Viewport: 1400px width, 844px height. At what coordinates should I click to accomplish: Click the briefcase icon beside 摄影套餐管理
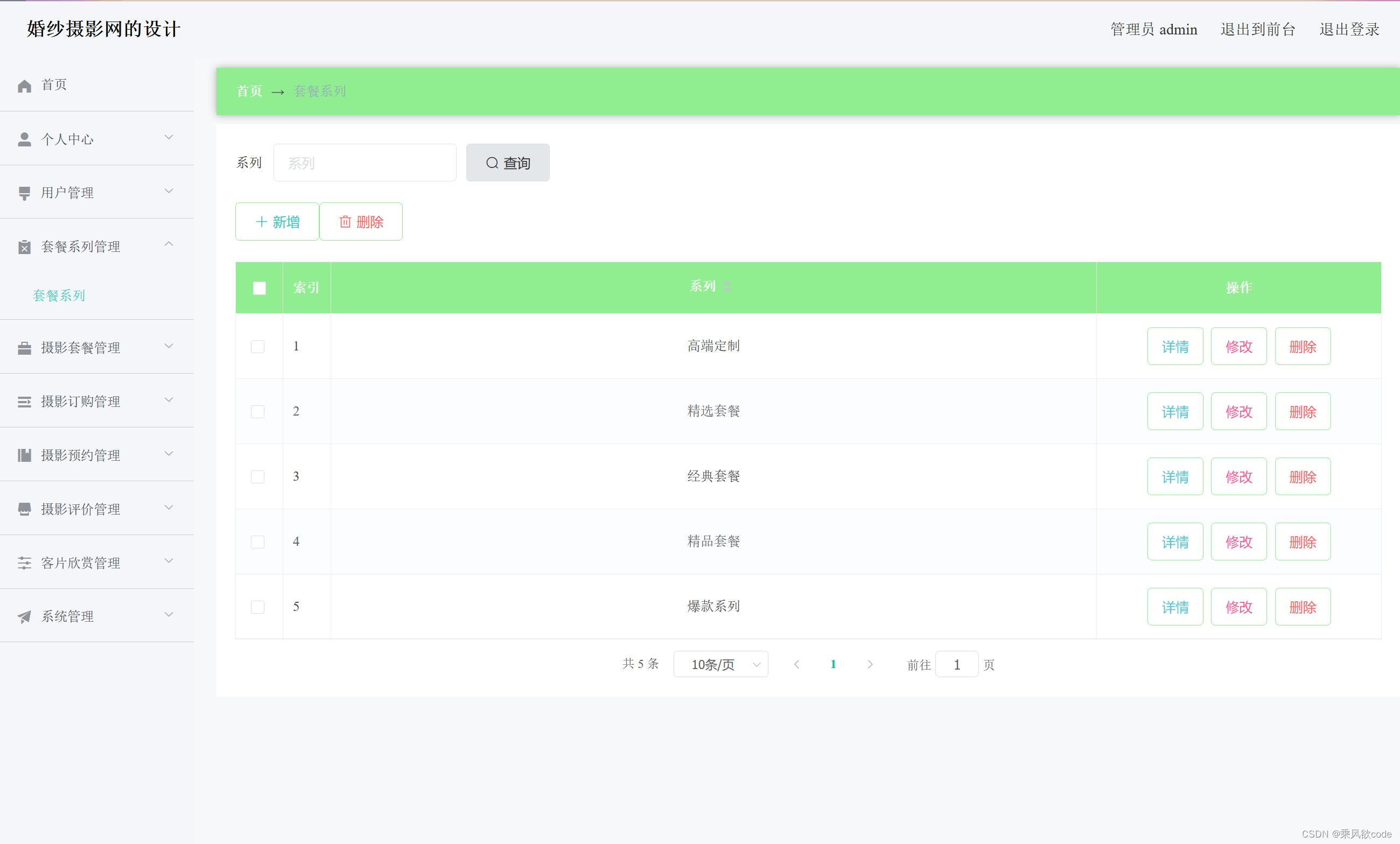click(x=24, y=348)
